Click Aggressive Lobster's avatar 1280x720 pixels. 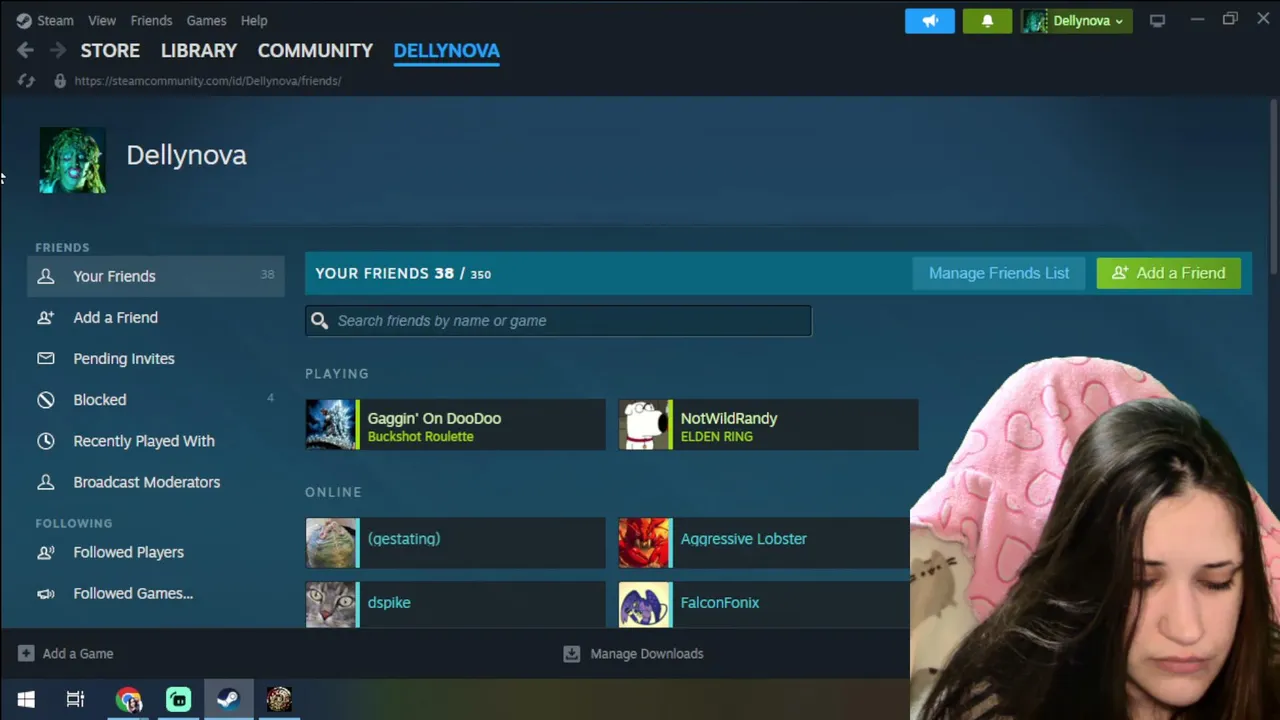pos(644,542)
